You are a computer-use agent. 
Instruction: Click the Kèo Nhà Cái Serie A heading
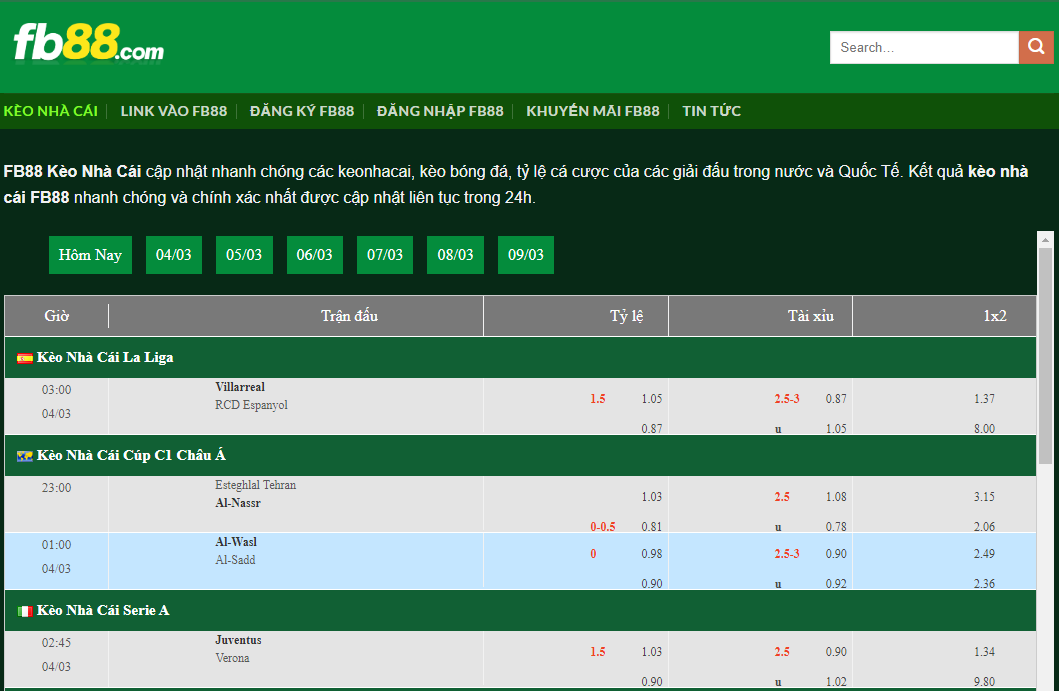pyautogui.click(x=103, y=611)
